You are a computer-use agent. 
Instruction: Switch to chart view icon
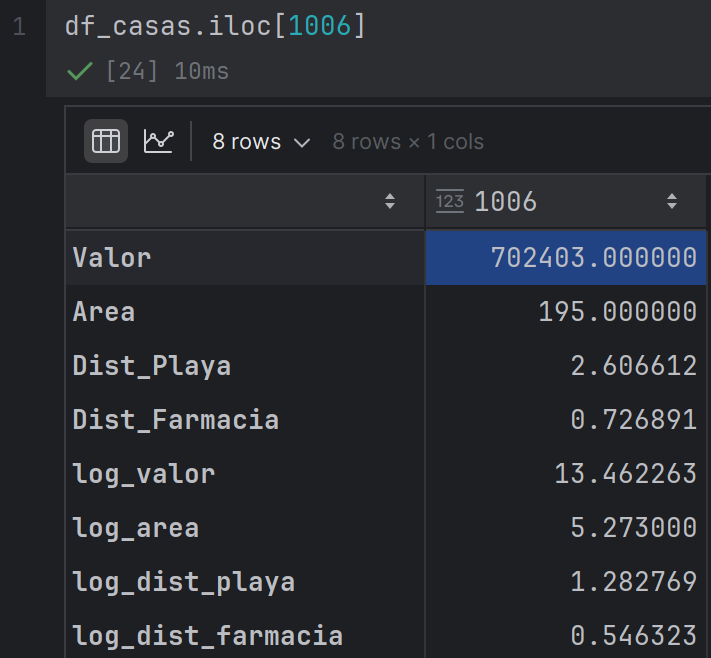(158, 141)
